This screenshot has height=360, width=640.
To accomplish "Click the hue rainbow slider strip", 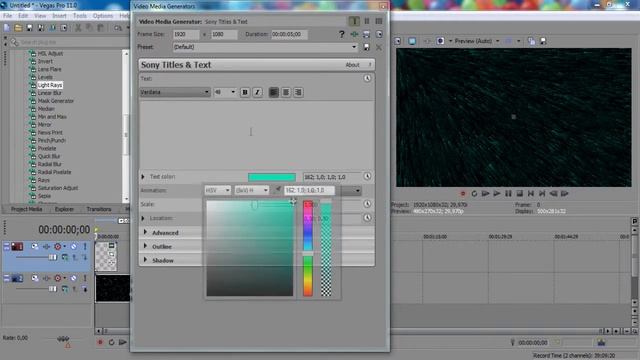I will pyautogui.click(x=308, y=248).
